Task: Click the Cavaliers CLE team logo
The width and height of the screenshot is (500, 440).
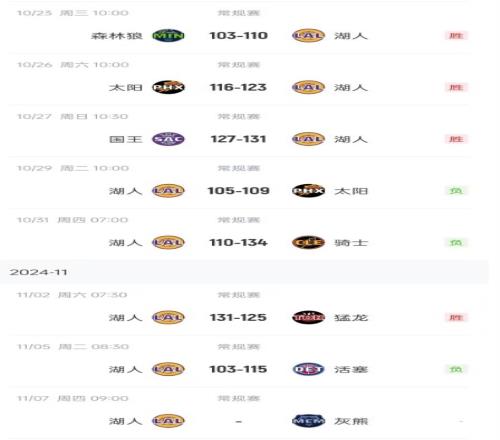Action: pyautogui.click(x=308, y=242)
